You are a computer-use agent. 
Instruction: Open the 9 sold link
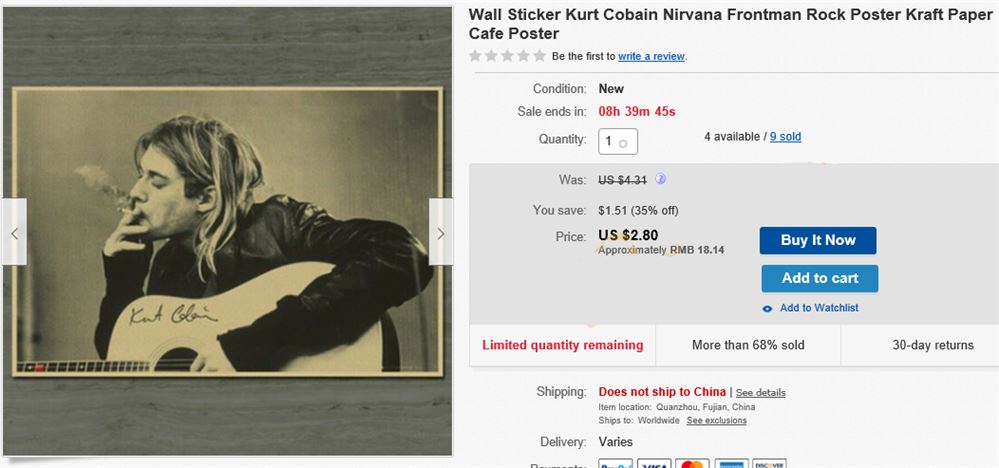[x=785, y=137]
